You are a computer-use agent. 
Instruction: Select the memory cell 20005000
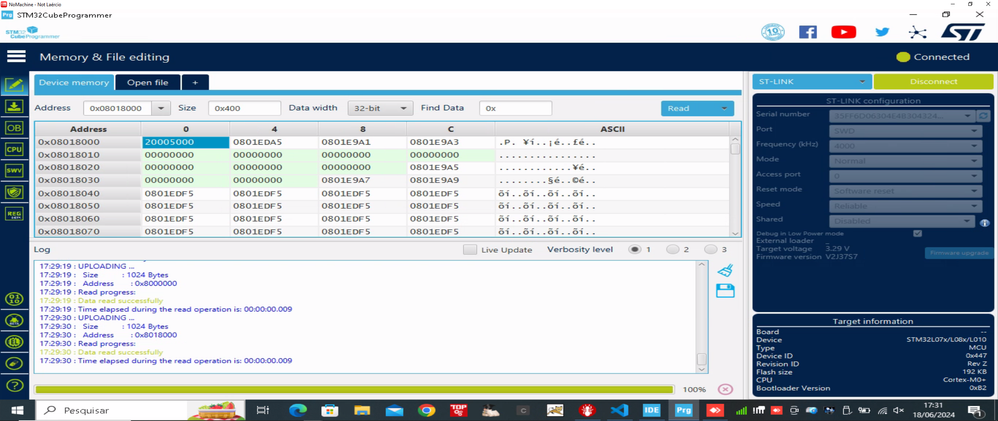click(185, 142)
